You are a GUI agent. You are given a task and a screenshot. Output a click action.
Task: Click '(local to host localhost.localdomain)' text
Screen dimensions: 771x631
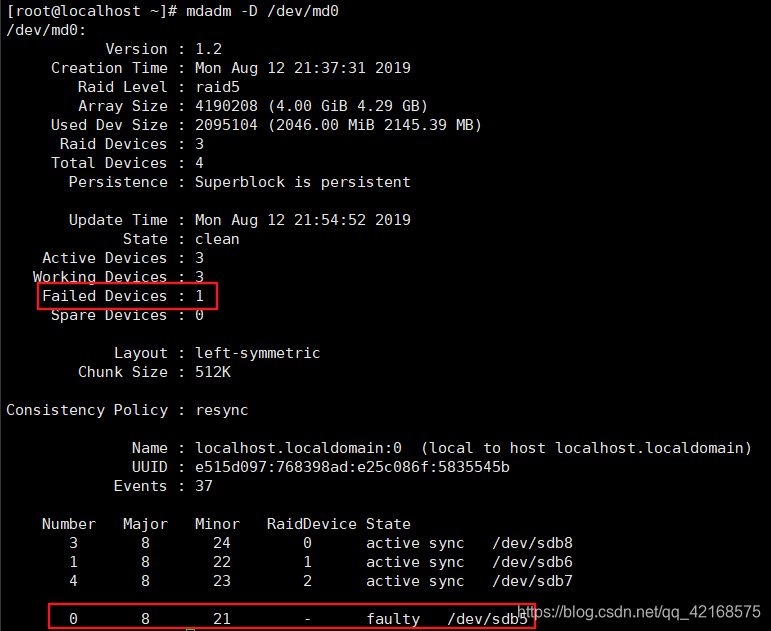tap(587, 448)
